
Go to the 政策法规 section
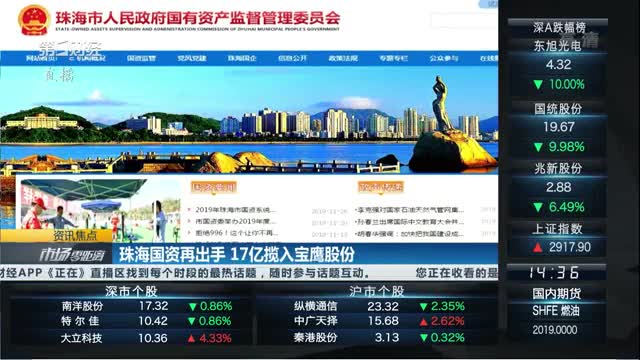click(x=343, y=58)
